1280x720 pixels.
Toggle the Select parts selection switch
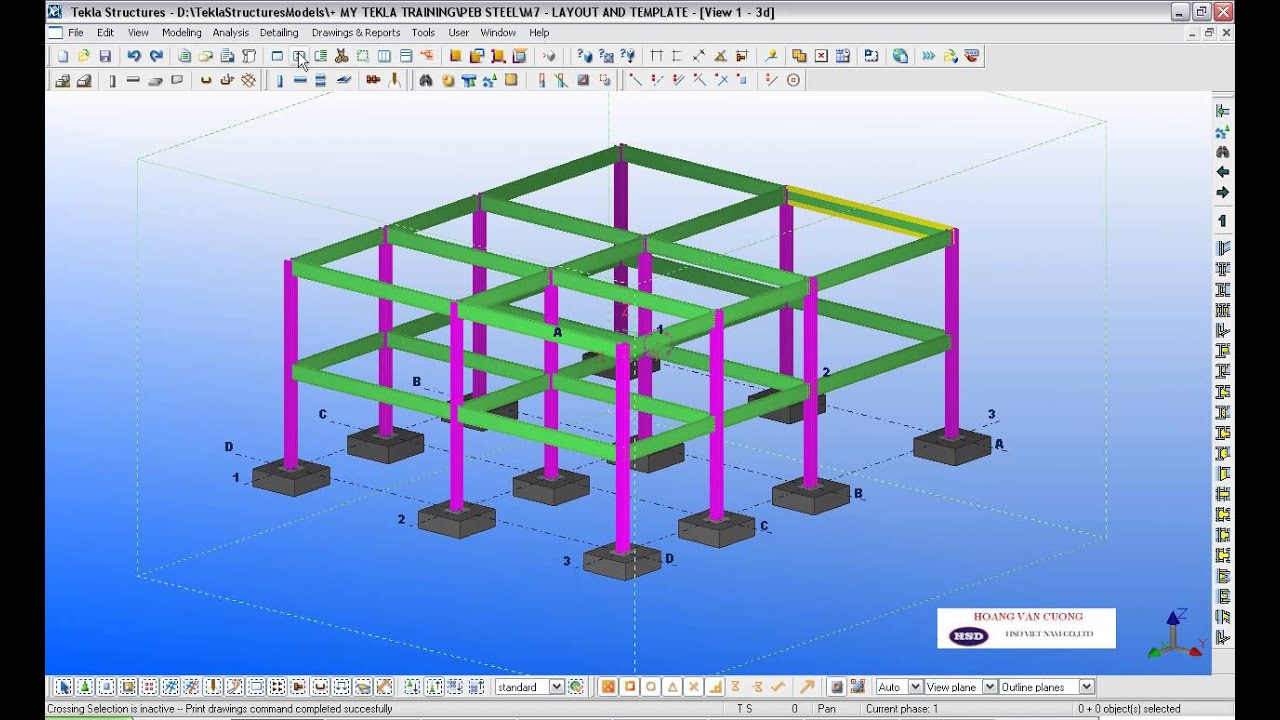pyautogui.click(x=106, y=687)
